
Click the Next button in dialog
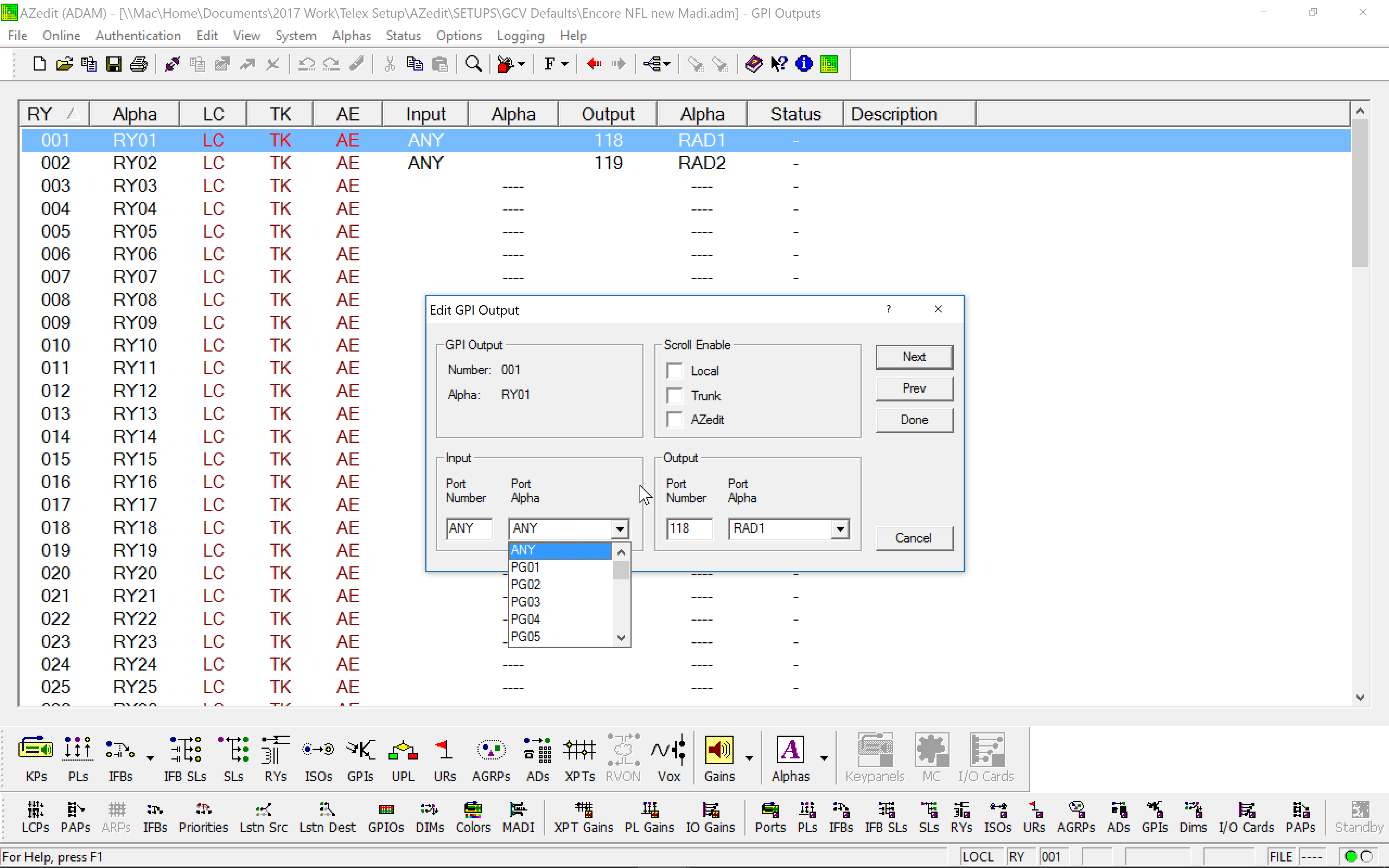click(x=914, y=357)
